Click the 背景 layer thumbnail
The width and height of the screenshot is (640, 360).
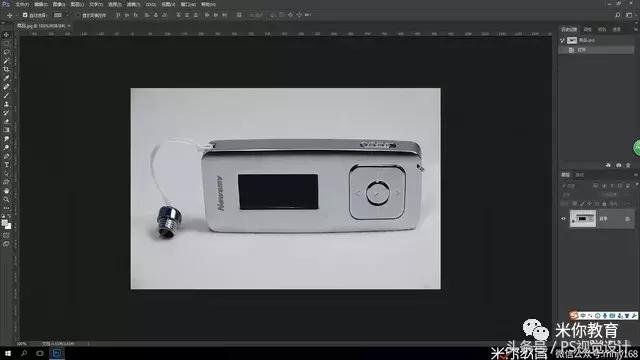tap(582, 219)
